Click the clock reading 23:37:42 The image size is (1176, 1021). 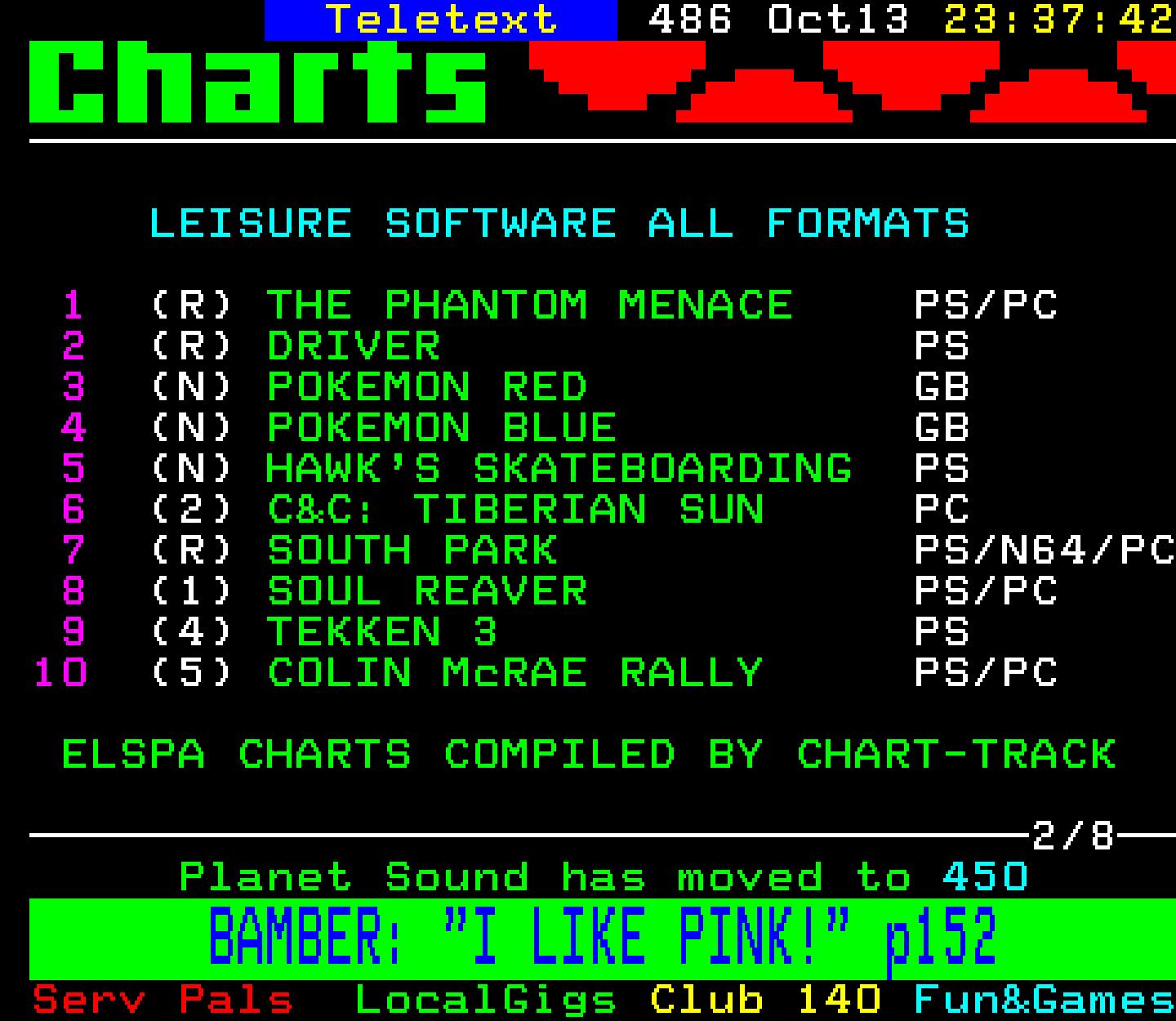coord(1059,20)
